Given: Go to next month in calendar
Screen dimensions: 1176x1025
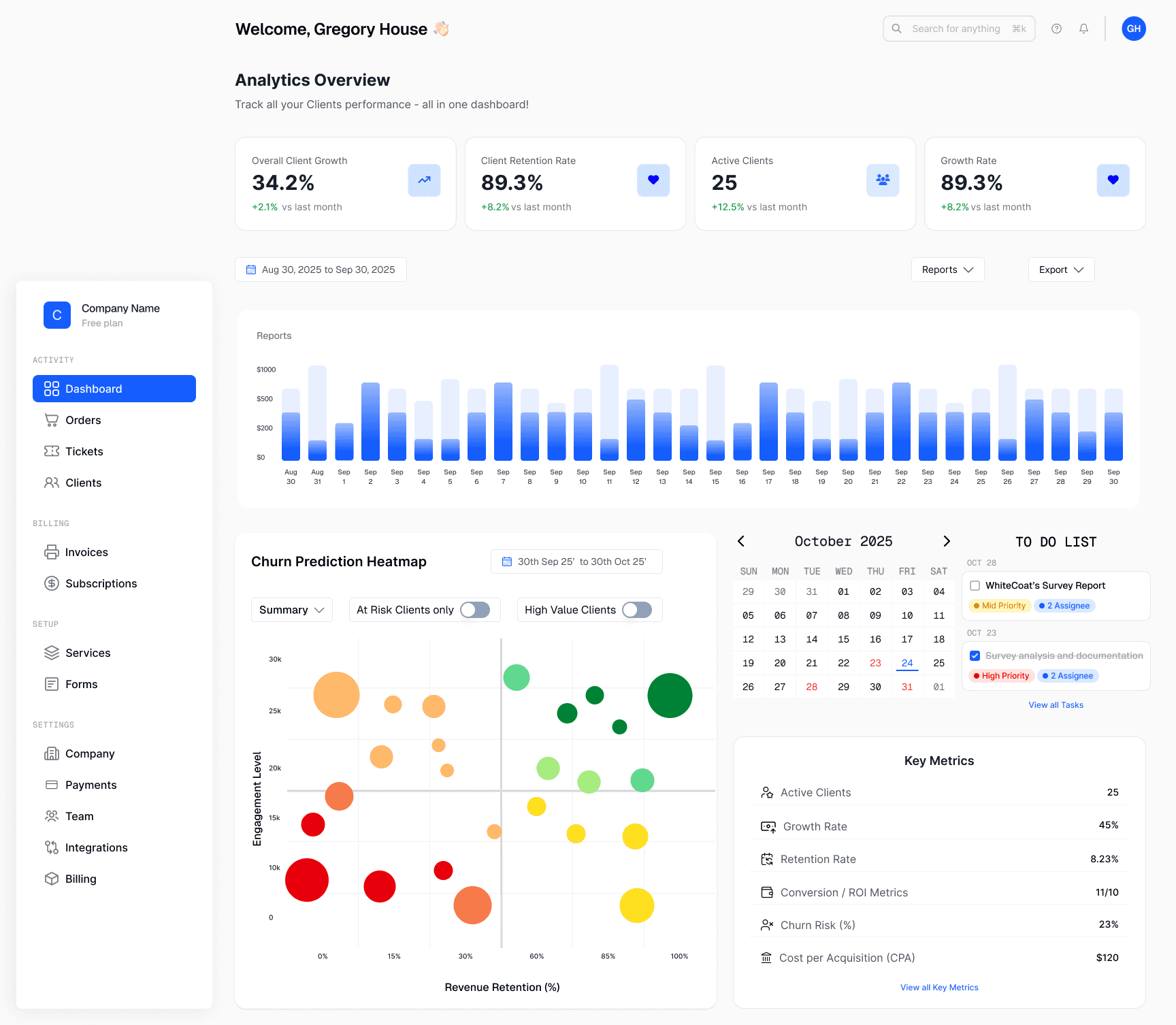Looking at the screenshot, I should [x=946, y=541].
